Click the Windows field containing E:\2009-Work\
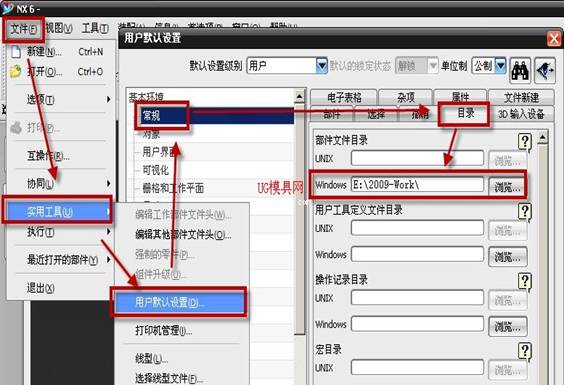The height and width of the screenshot is (385, 564). (x=417, y=185)
